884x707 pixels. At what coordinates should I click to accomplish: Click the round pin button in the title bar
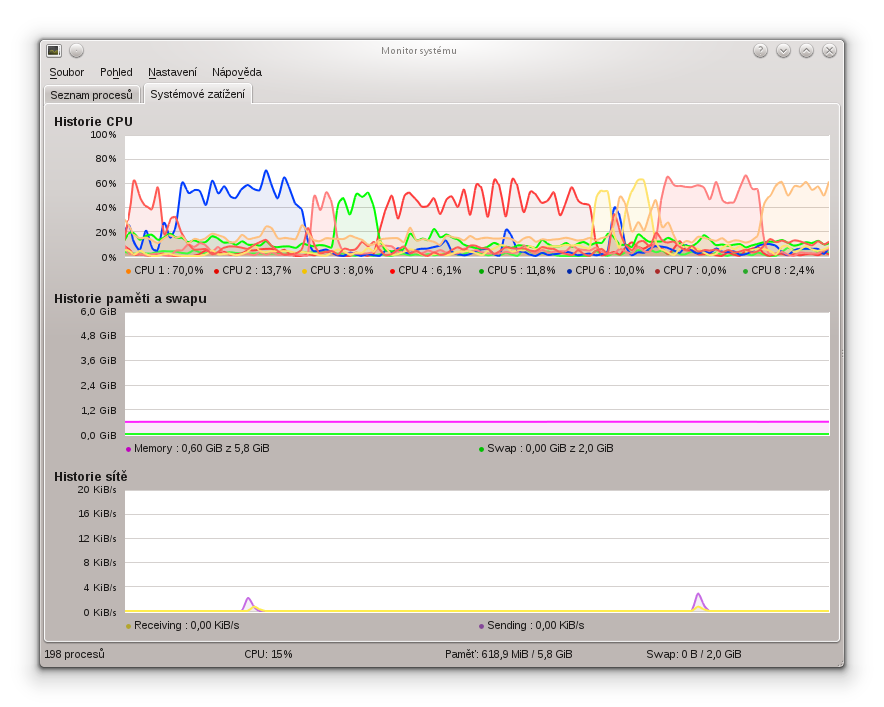[77, 51]
